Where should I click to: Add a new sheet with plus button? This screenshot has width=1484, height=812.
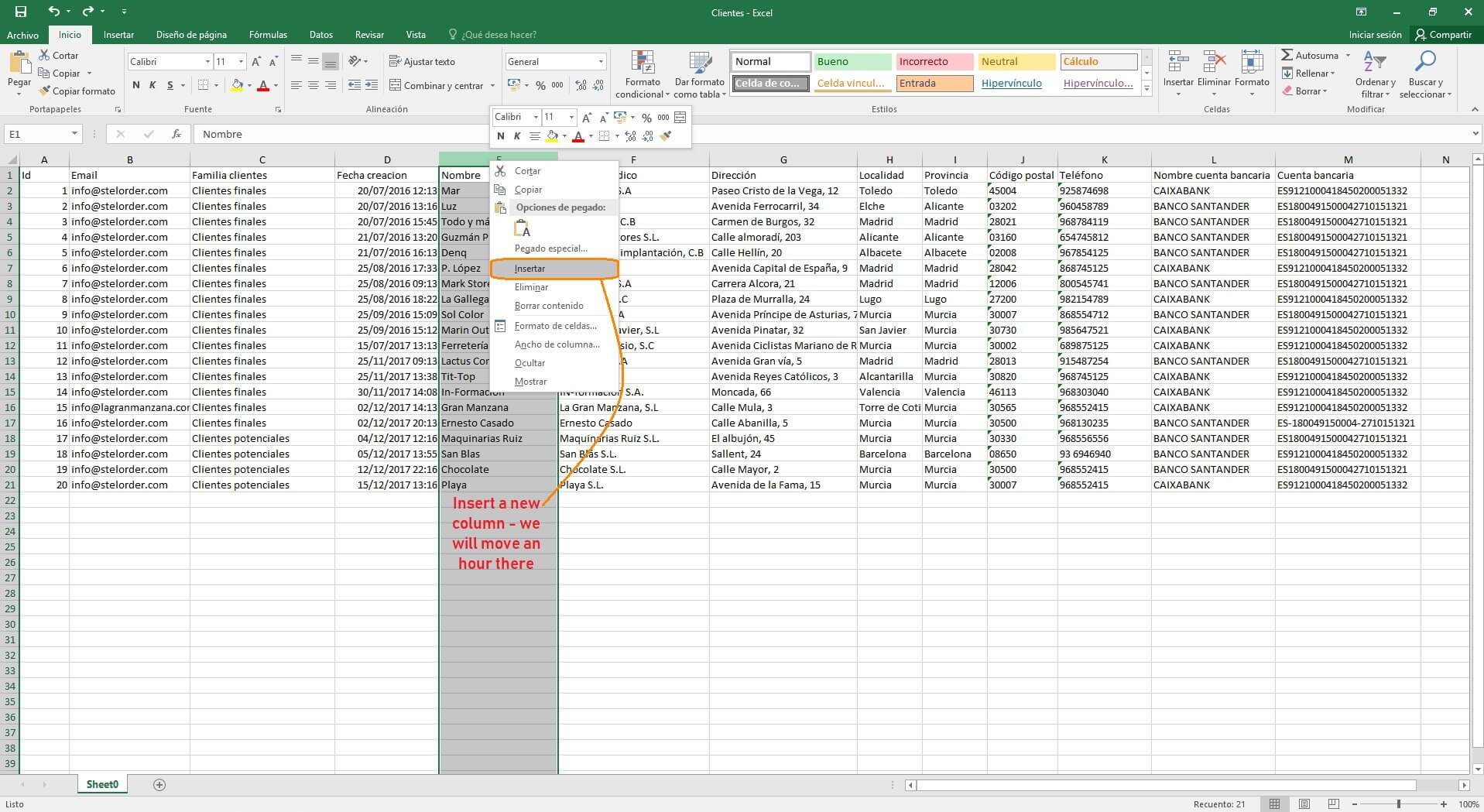pos(159,785)
